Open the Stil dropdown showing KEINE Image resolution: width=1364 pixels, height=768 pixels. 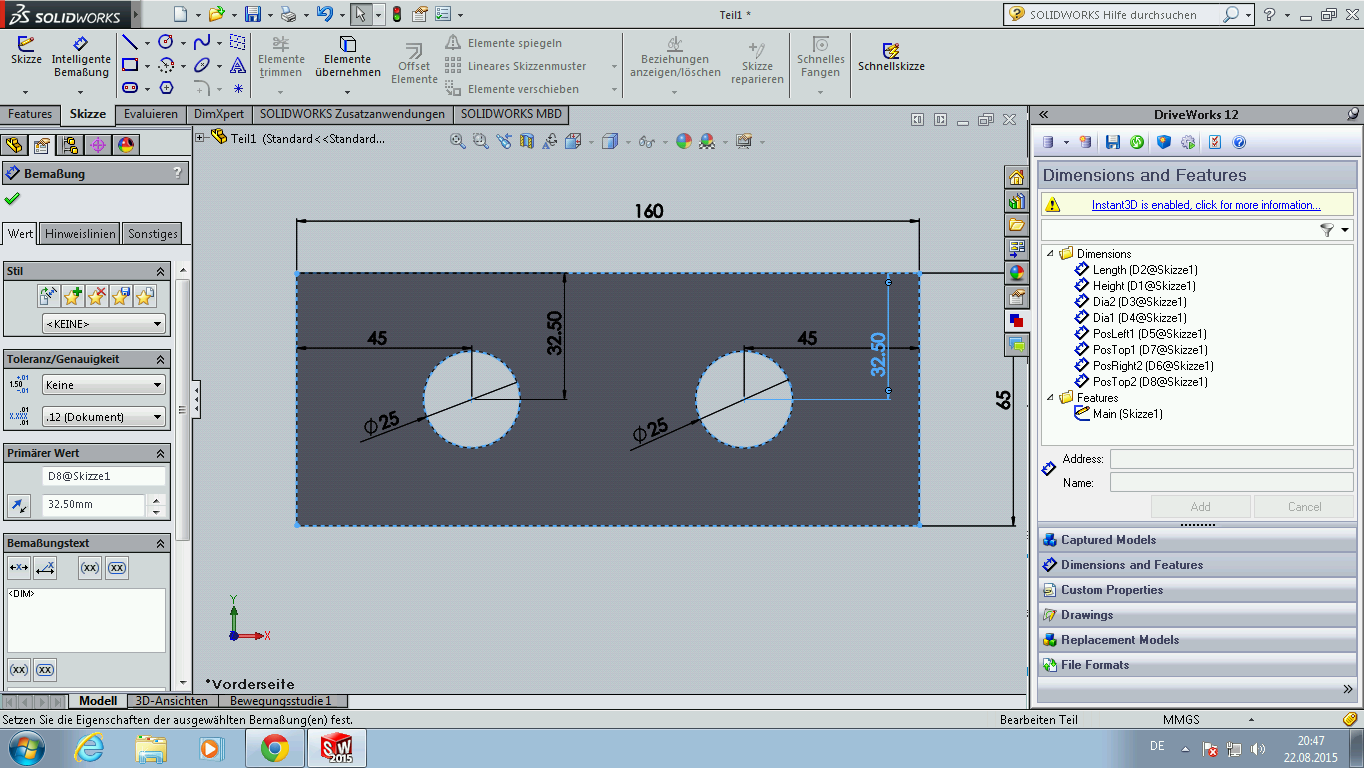[x=104, y=324]
